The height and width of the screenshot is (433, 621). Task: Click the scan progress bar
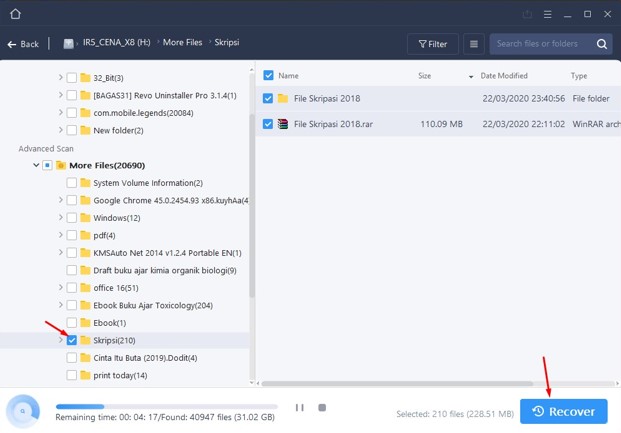click(x=167, y=406)
